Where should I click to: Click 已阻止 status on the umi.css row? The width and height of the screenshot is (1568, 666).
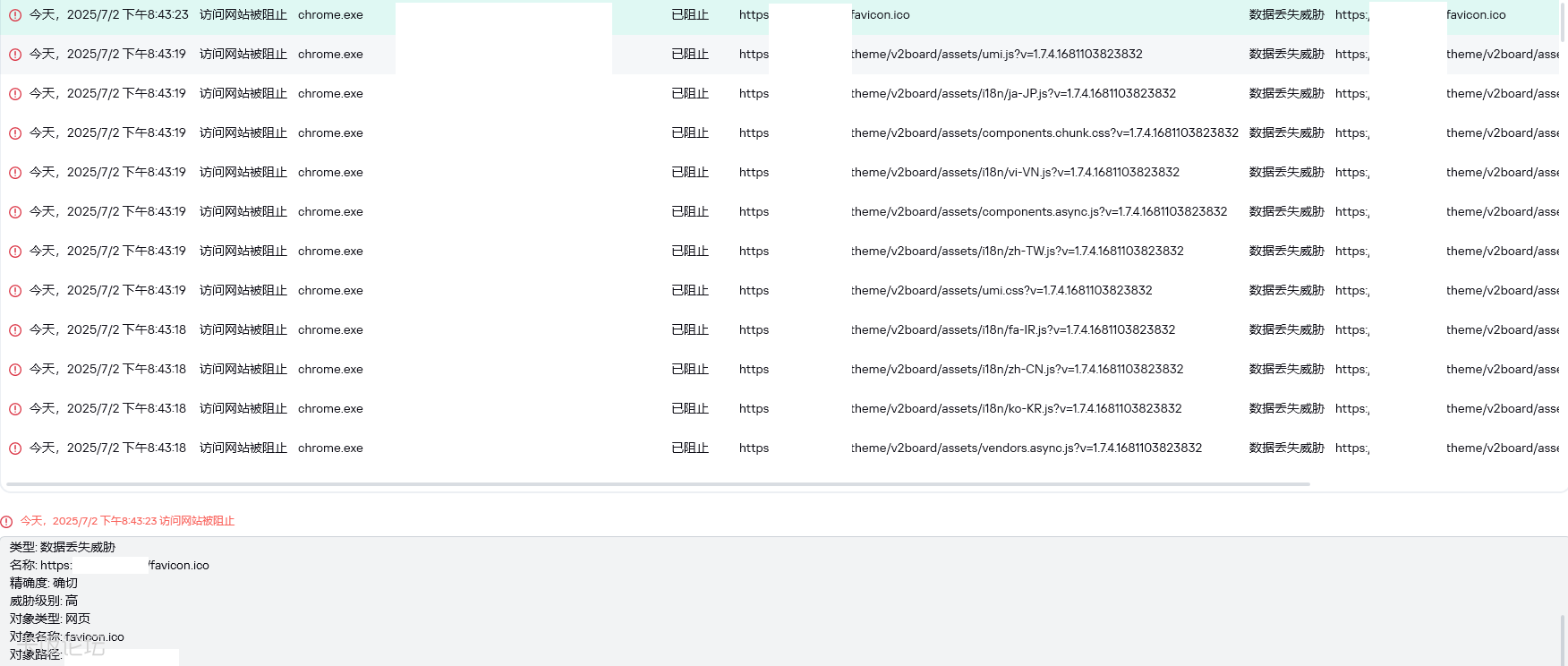point(690,290)
